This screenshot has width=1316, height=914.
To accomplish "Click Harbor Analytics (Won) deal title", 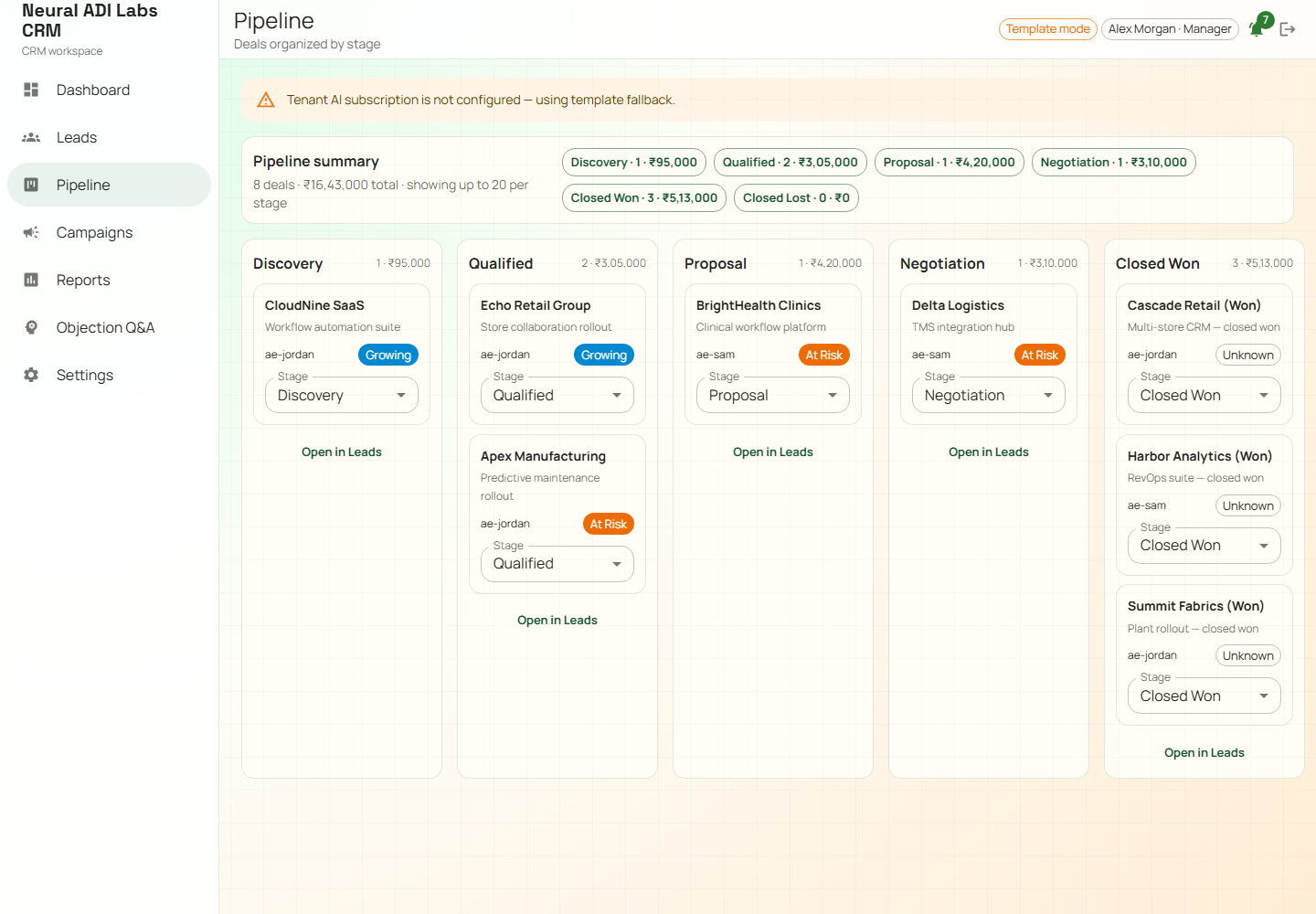I will click(x=1200, y=456).
